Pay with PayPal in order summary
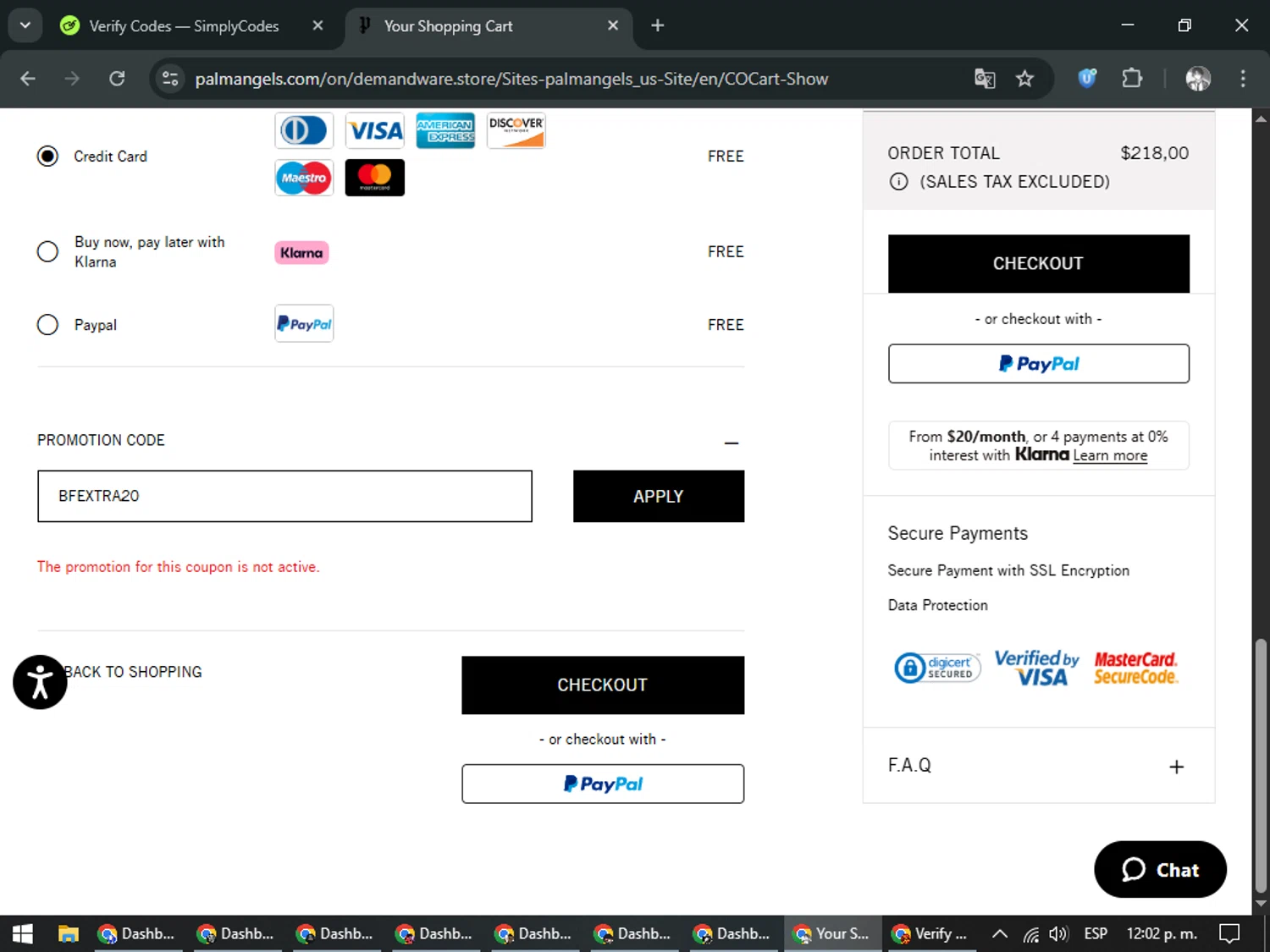 click(x=1038, y=364)
